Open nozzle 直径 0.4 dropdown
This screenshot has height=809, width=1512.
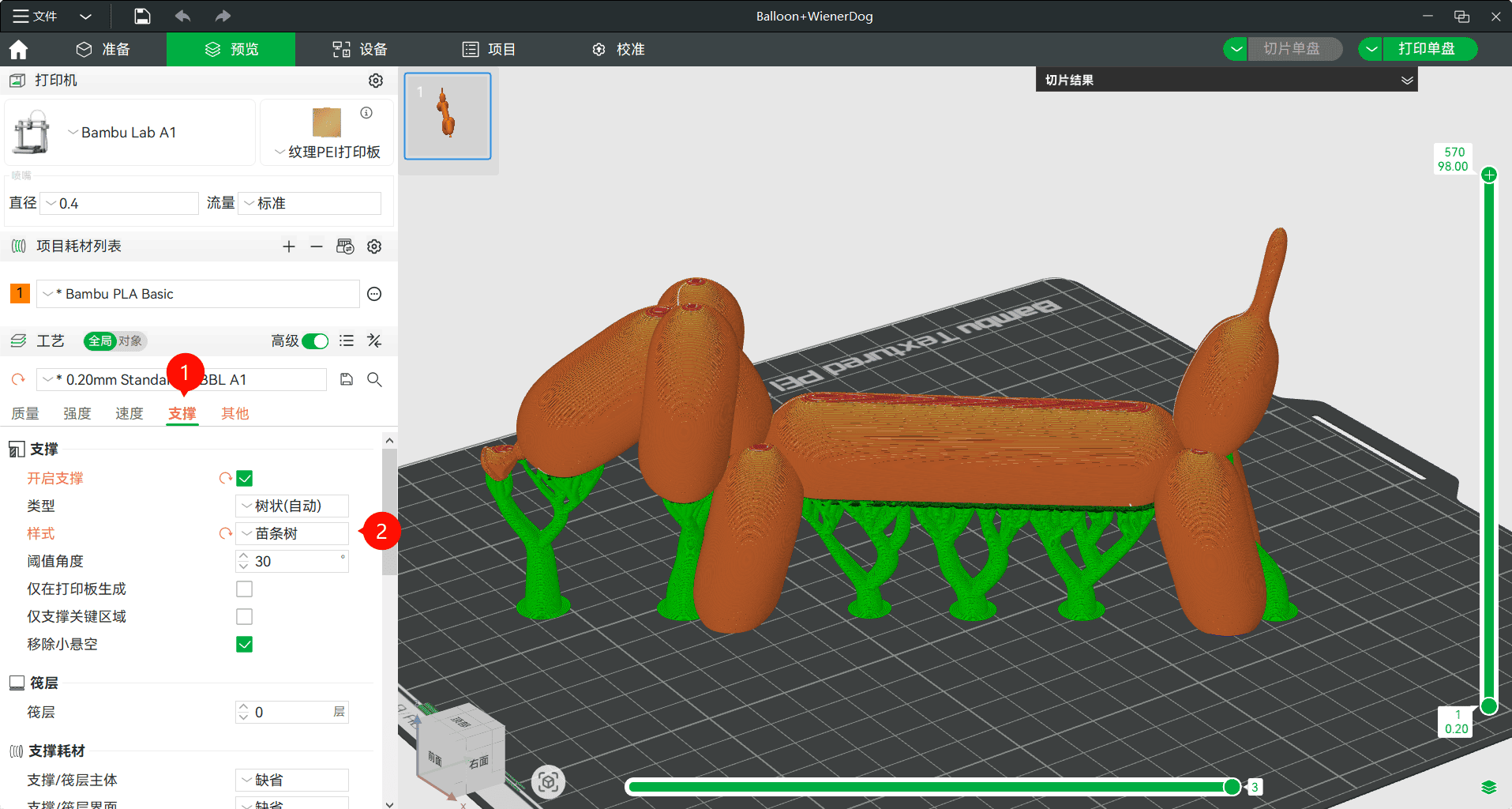119,203
